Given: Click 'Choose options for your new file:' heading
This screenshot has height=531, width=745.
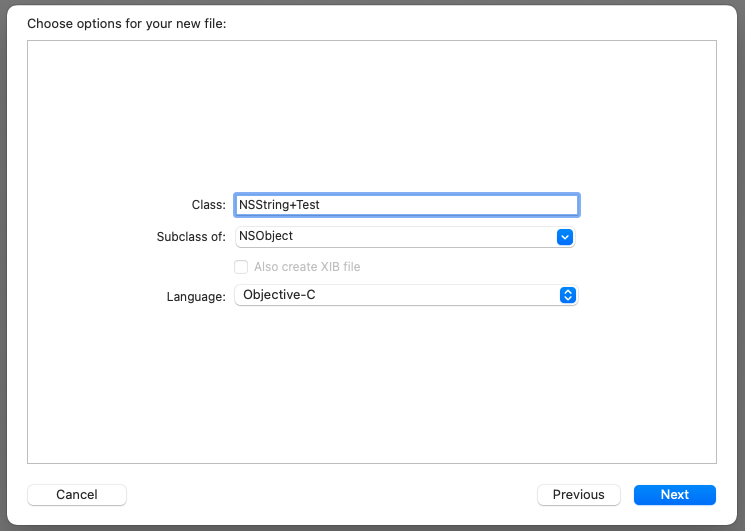Looking at the screenshot, I should tap(127, 23).
